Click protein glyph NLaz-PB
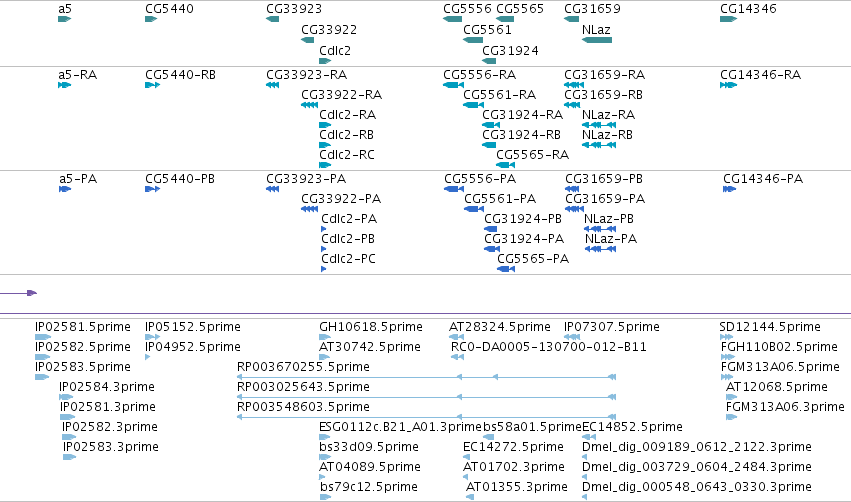The width and height of the screenshot is (851, 502). 600,229
